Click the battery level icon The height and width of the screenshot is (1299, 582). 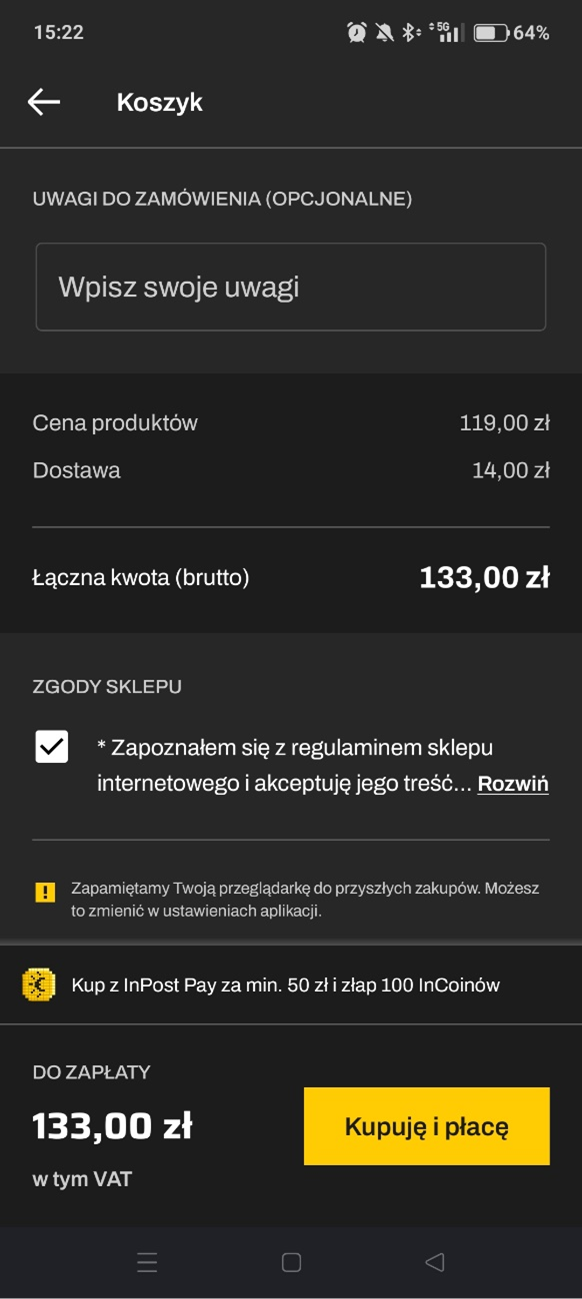(x=491, y=33)
